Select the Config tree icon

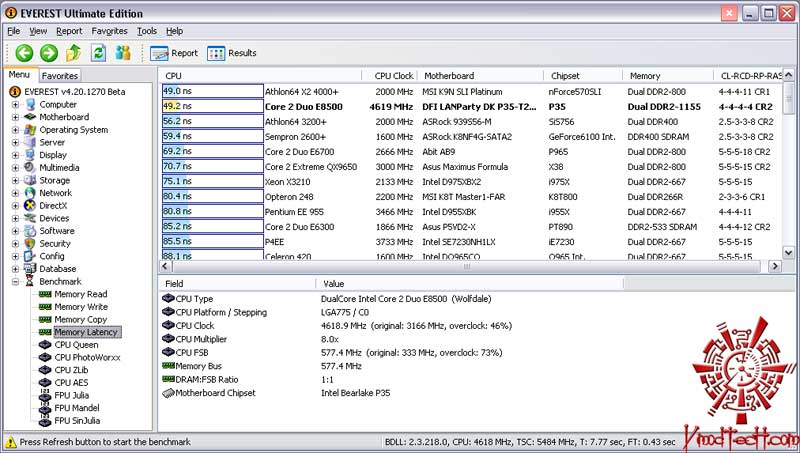point(31,256)
